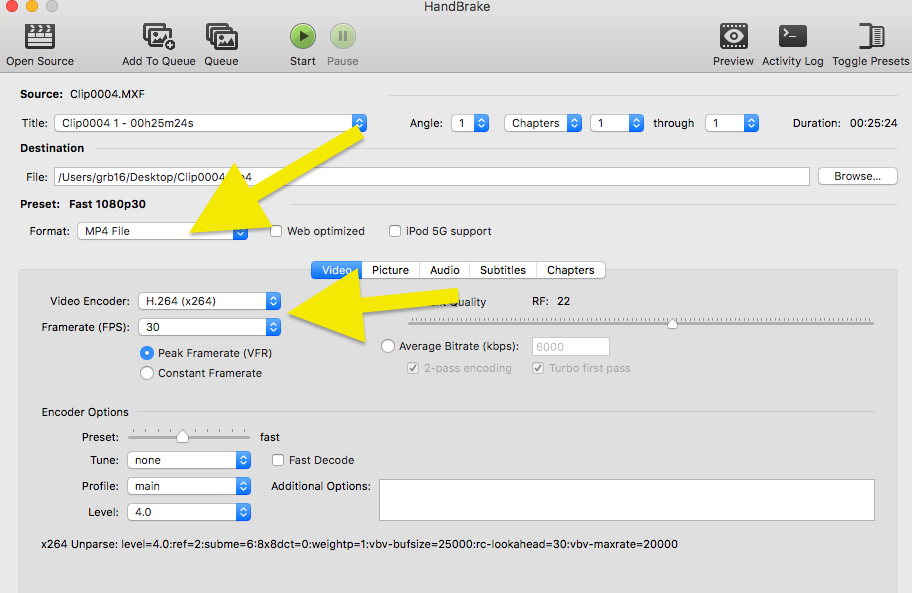
Task: Click the Source Clip0004.MXF filename
Action: [x=107, y=94]
